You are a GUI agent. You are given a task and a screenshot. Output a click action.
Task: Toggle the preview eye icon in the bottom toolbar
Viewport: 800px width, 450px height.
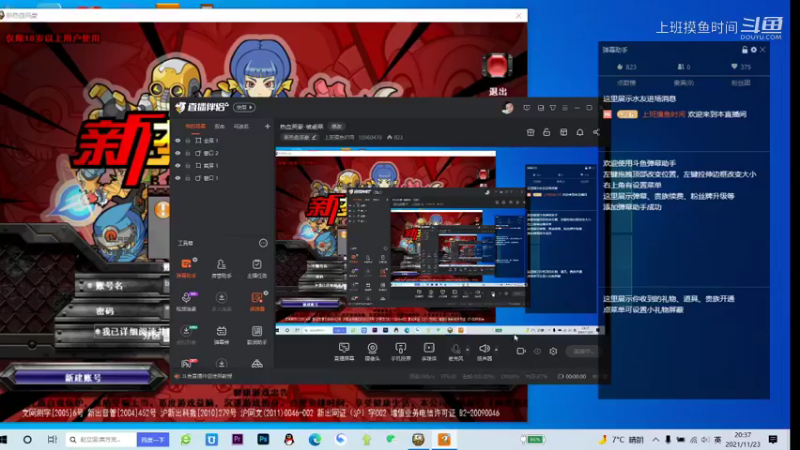coord(537,351)
